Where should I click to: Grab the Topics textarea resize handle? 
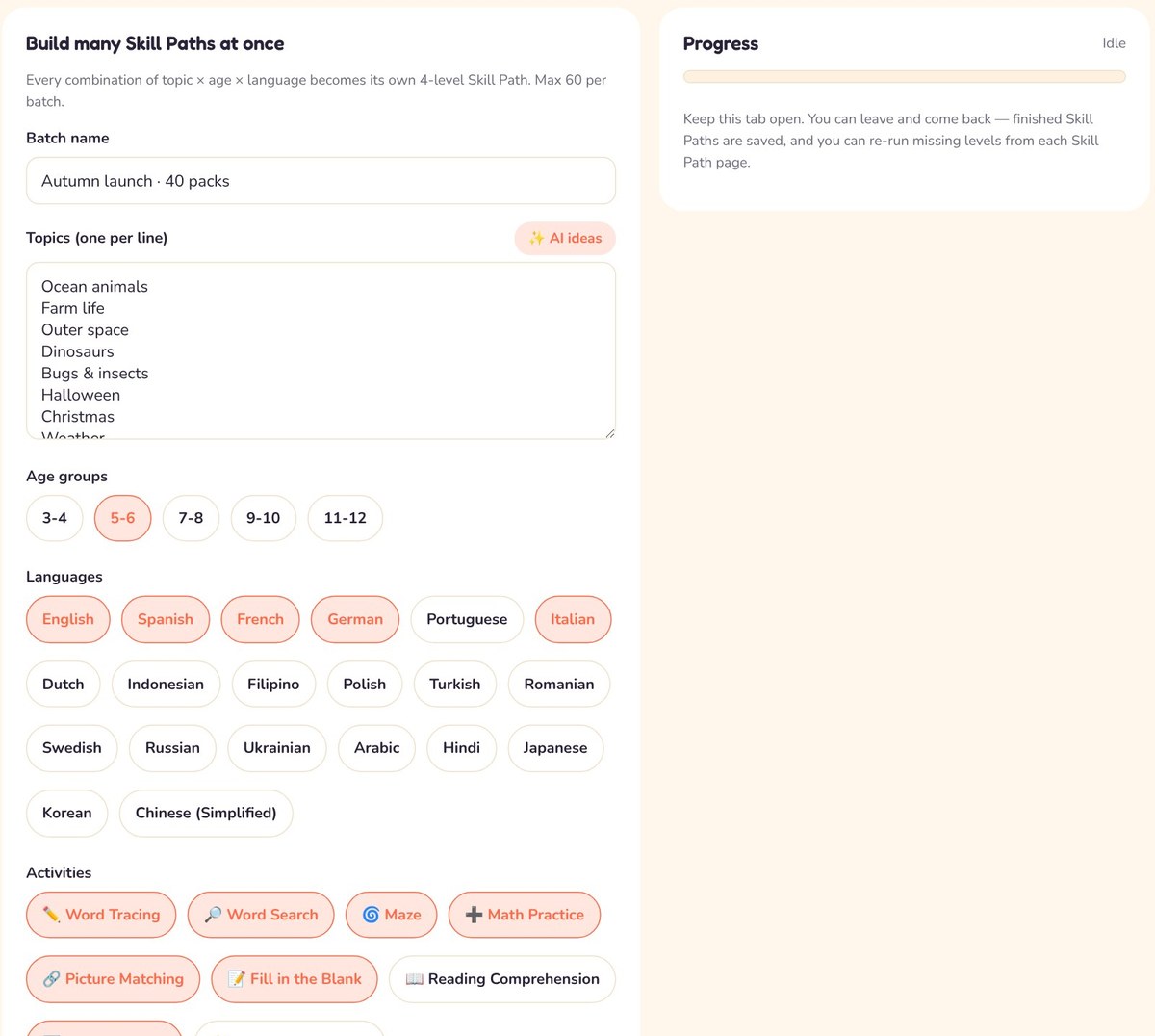pos(609,433)
